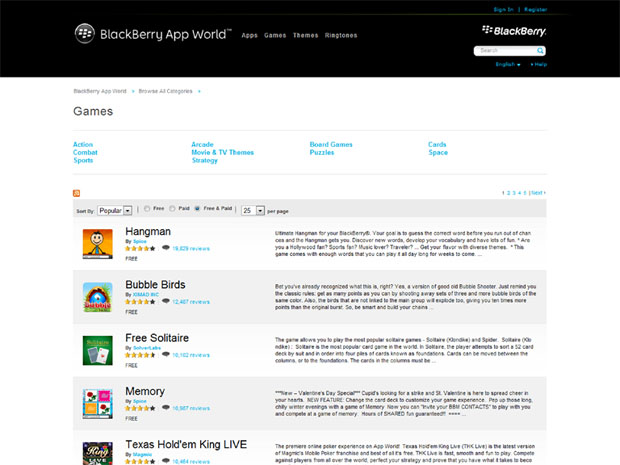Select the Free & Paid radio button
Viewport: 620px width, 465px height.
point(197,208)
